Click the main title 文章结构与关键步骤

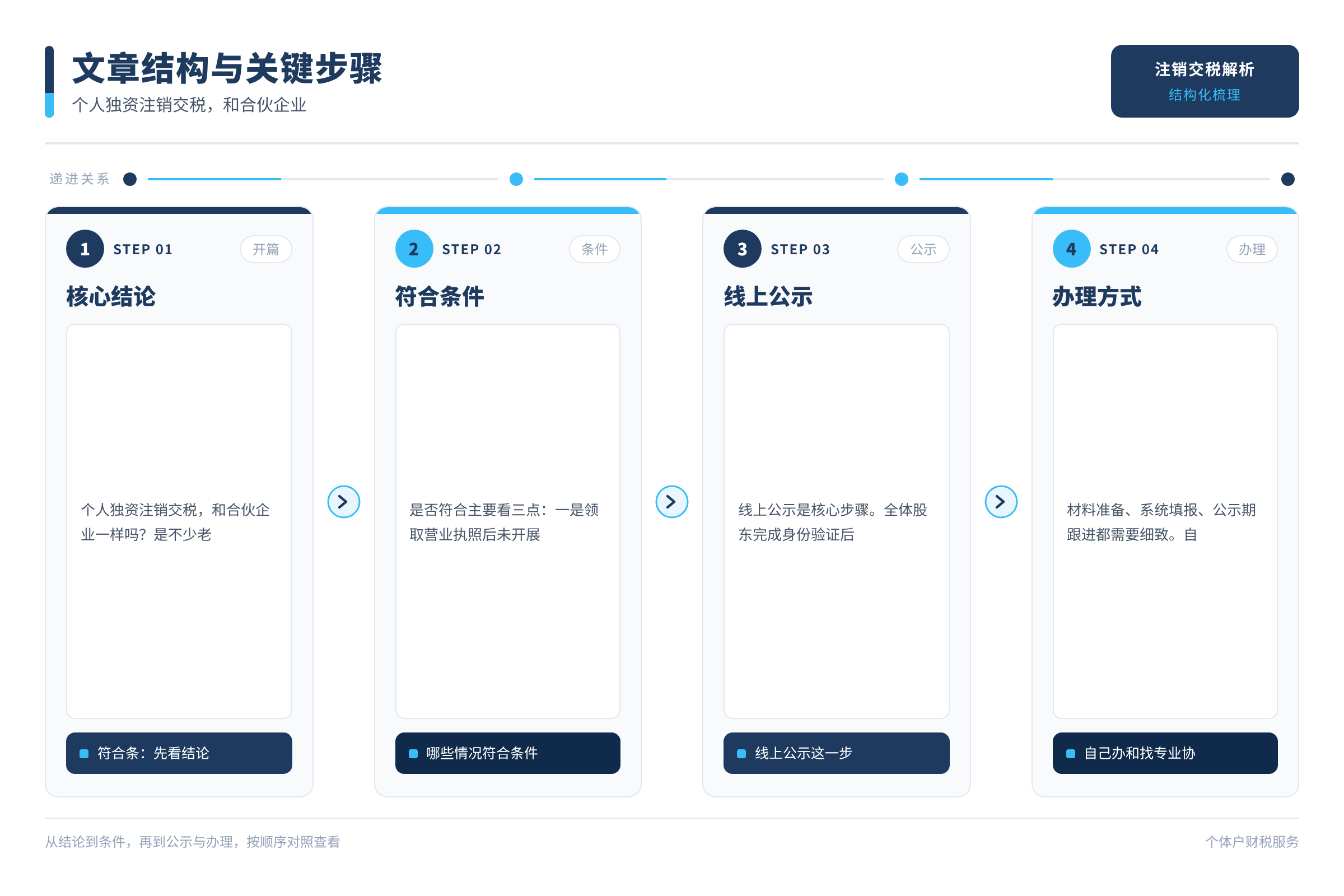(227, 68)
